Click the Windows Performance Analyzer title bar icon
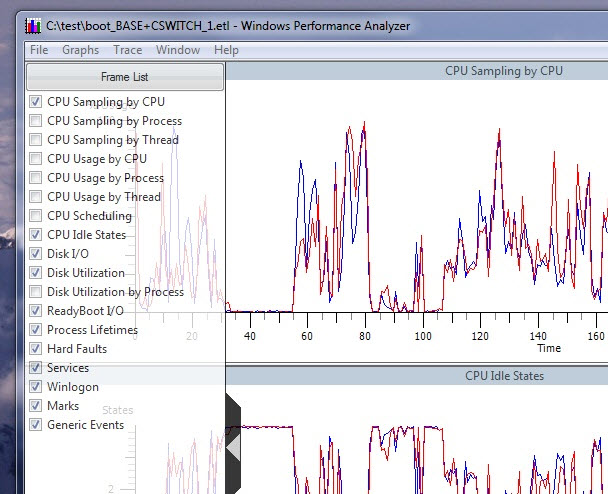608x494 pixels. pyautogui.click(x=32, y=25)
